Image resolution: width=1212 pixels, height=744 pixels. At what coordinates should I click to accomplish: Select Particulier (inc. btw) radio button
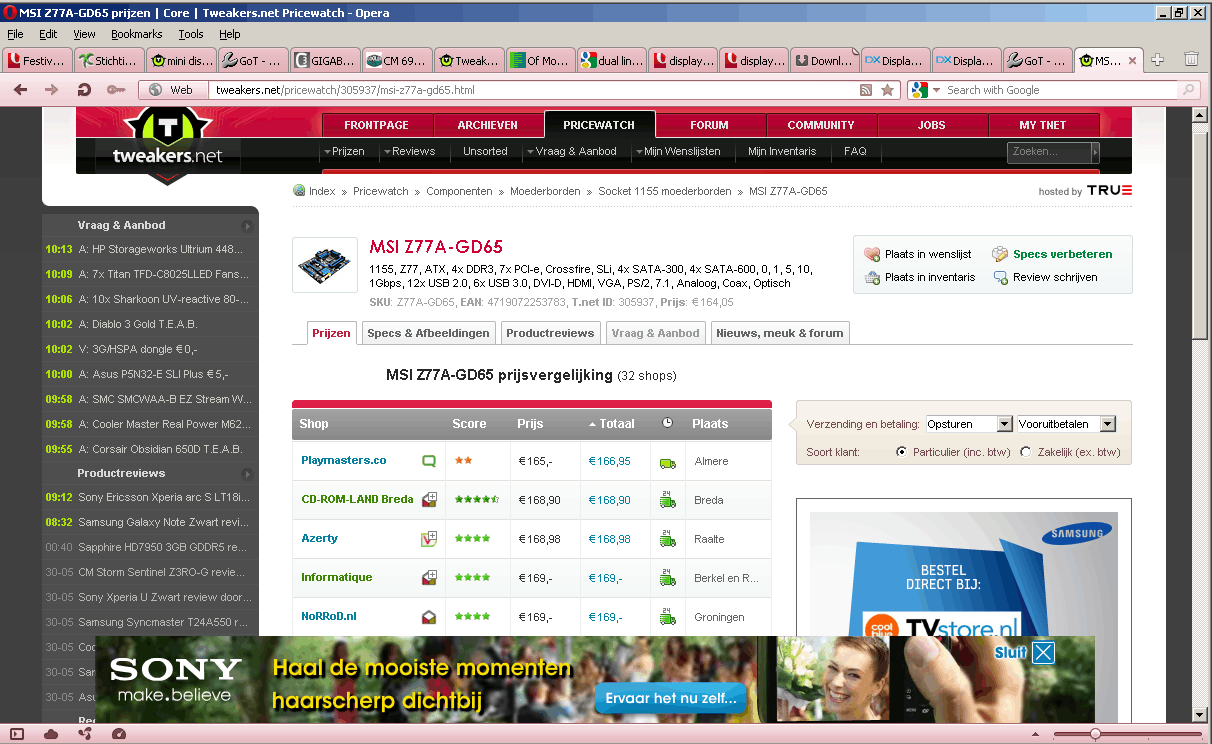point(901,452)
